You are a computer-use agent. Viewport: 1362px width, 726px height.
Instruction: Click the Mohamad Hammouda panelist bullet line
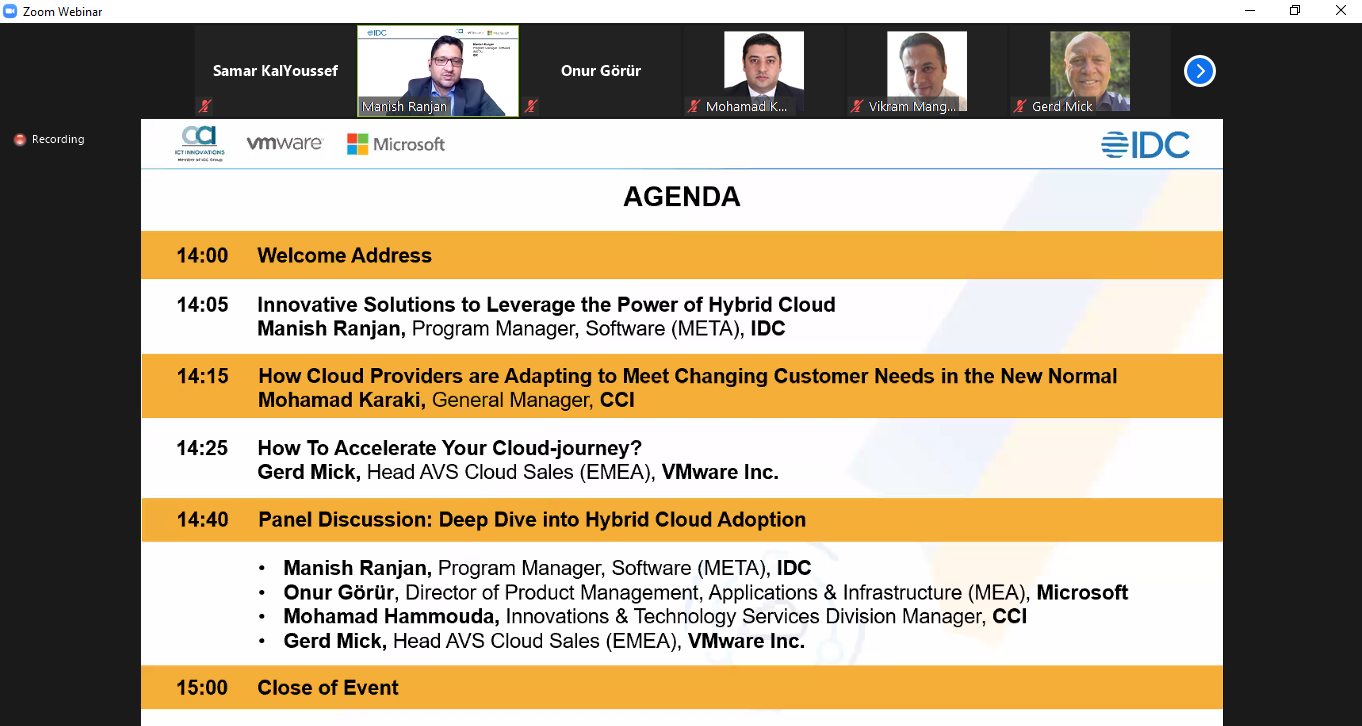tap(655, 617)
